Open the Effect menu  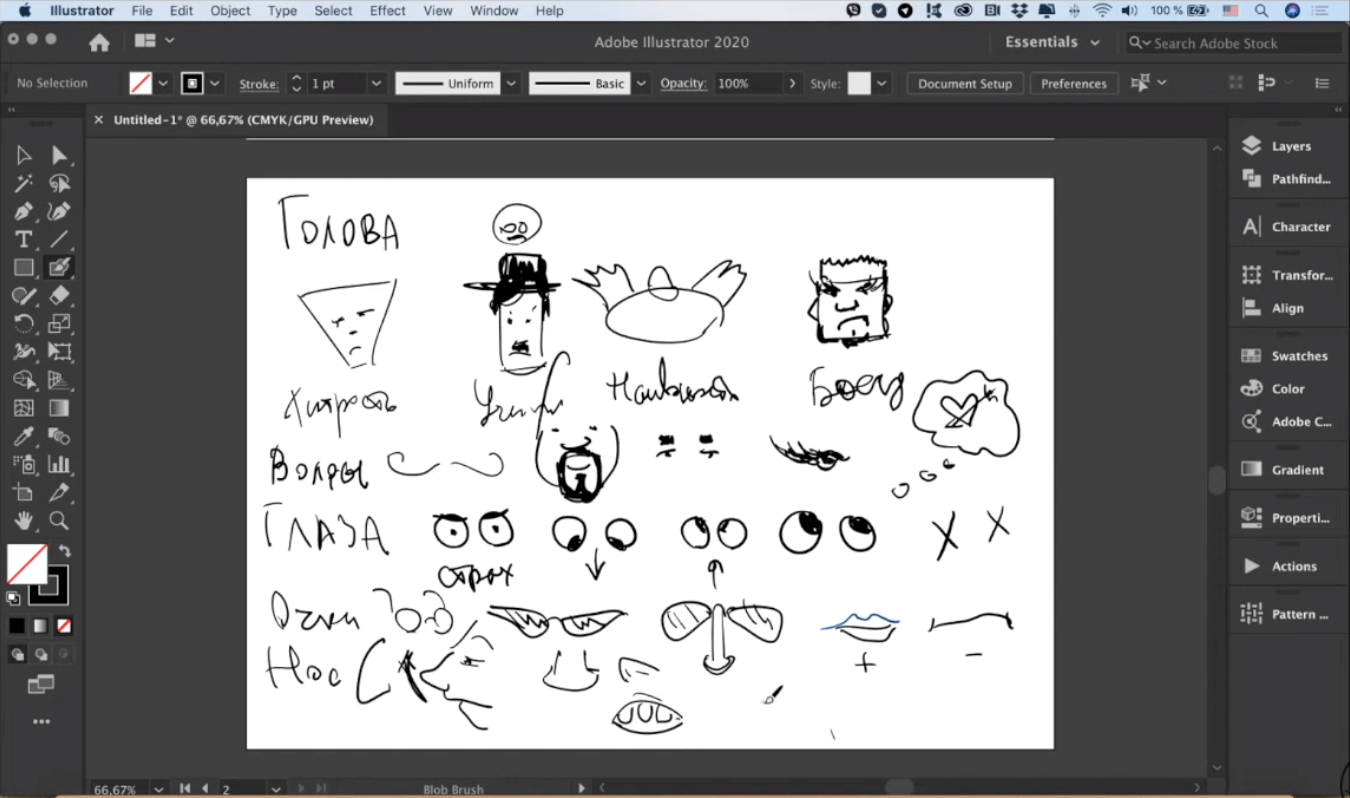[x=388, y=11]
